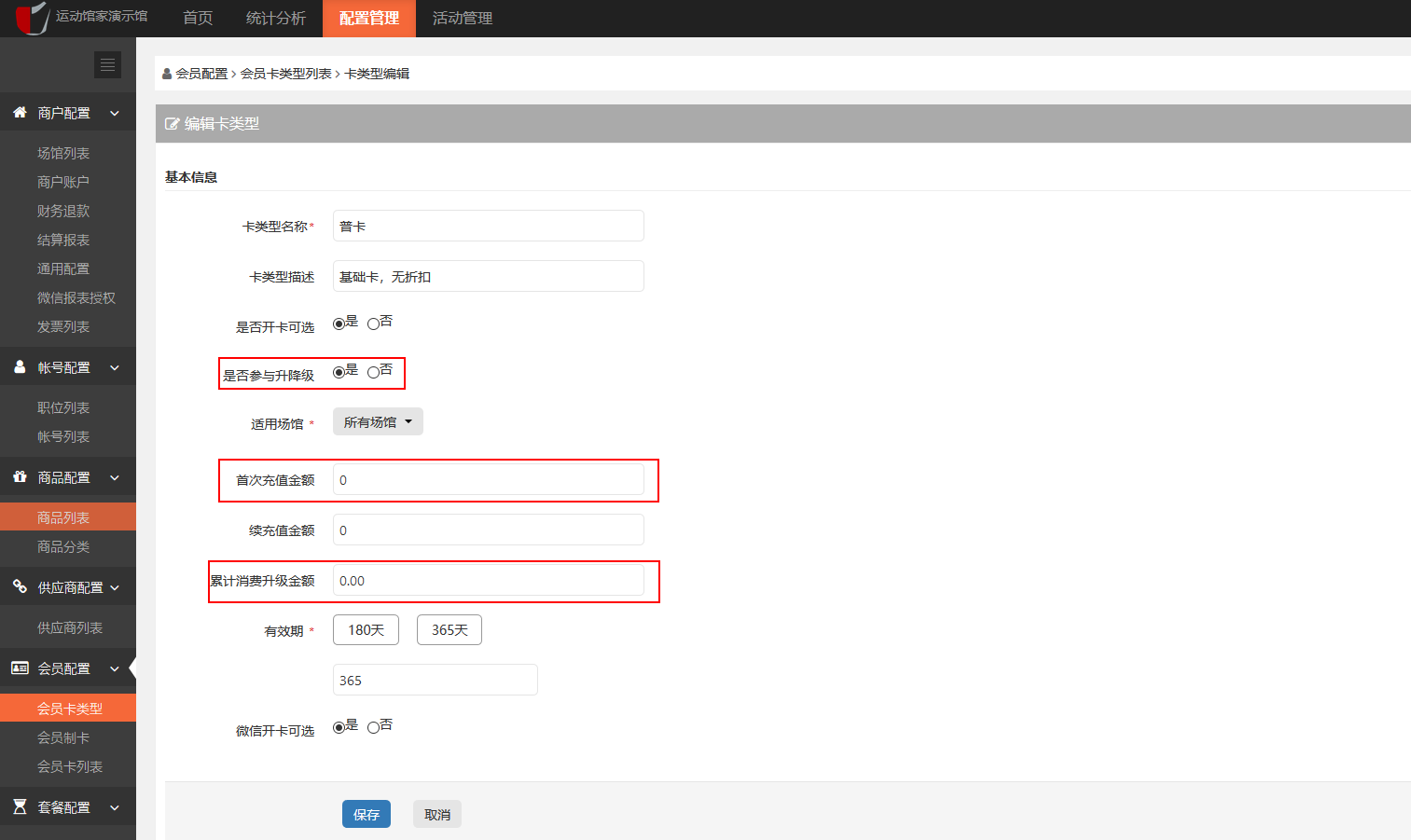The height and width of the screenshot is (840, 1411).
Task: Open 职位列表 in sidebar
Action: point(63,407)
